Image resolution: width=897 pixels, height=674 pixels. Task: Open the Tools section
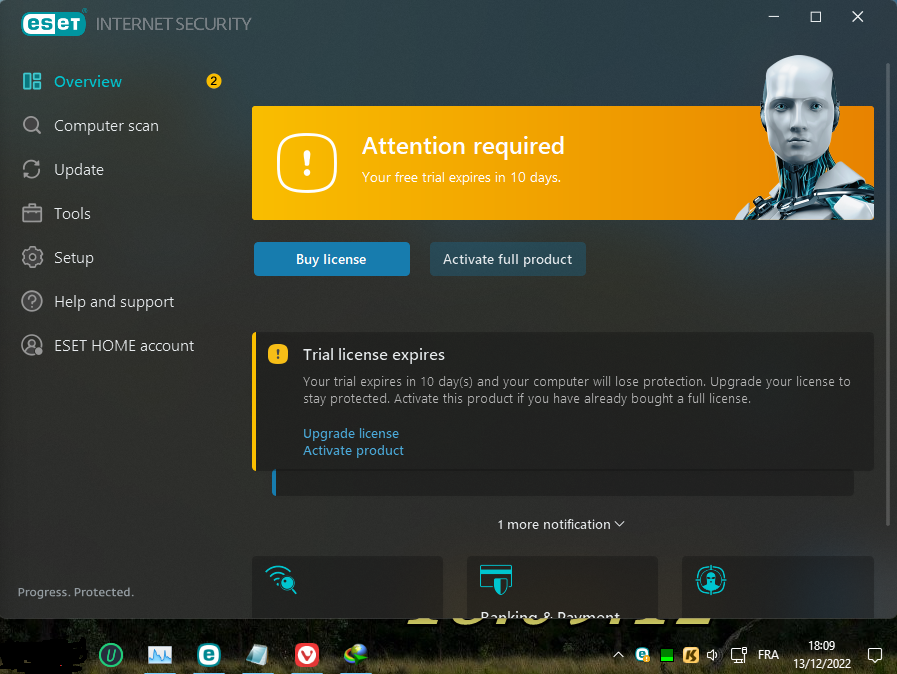click(x=72, y=214)
